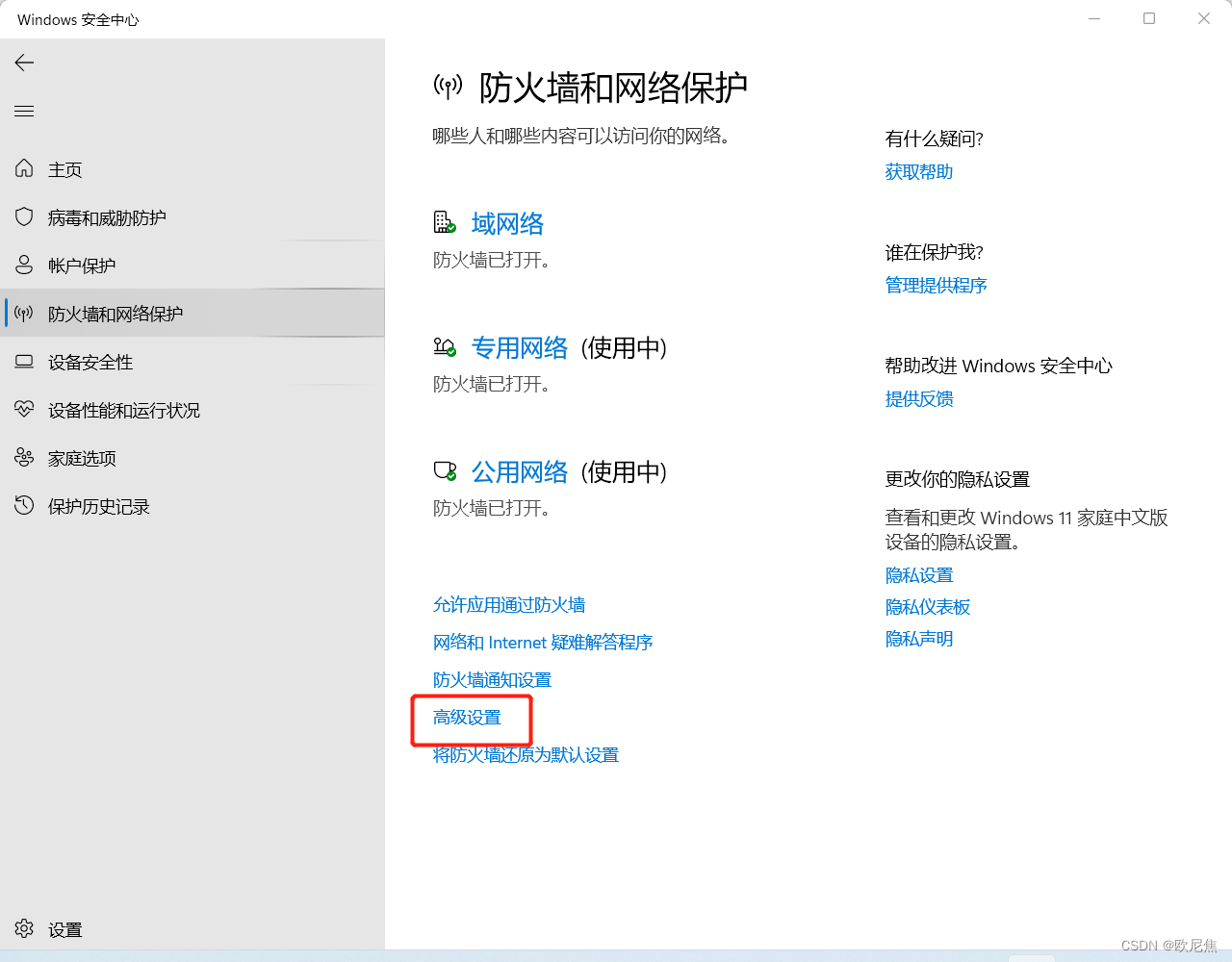Screen dimensions: 1232x962
Task: Click the back arrow icon
Action: (x=24, y=63)
